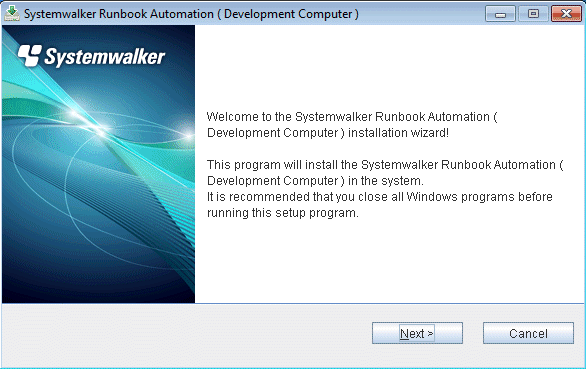Close the Systemwalker installer window
Screen dimensions: 586x369
point(566,14)
